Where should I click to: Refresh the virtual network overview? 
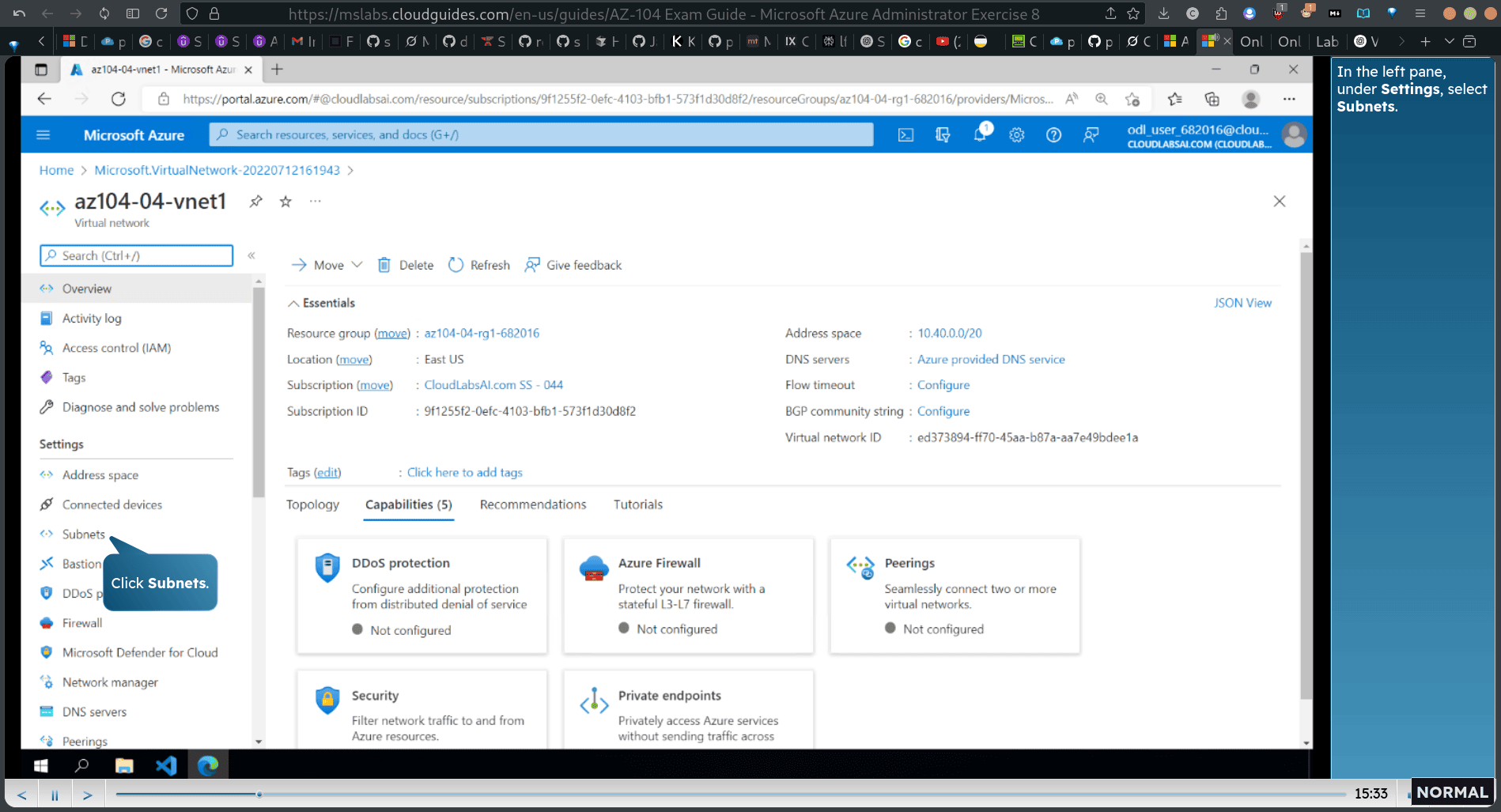click(479, 265)
